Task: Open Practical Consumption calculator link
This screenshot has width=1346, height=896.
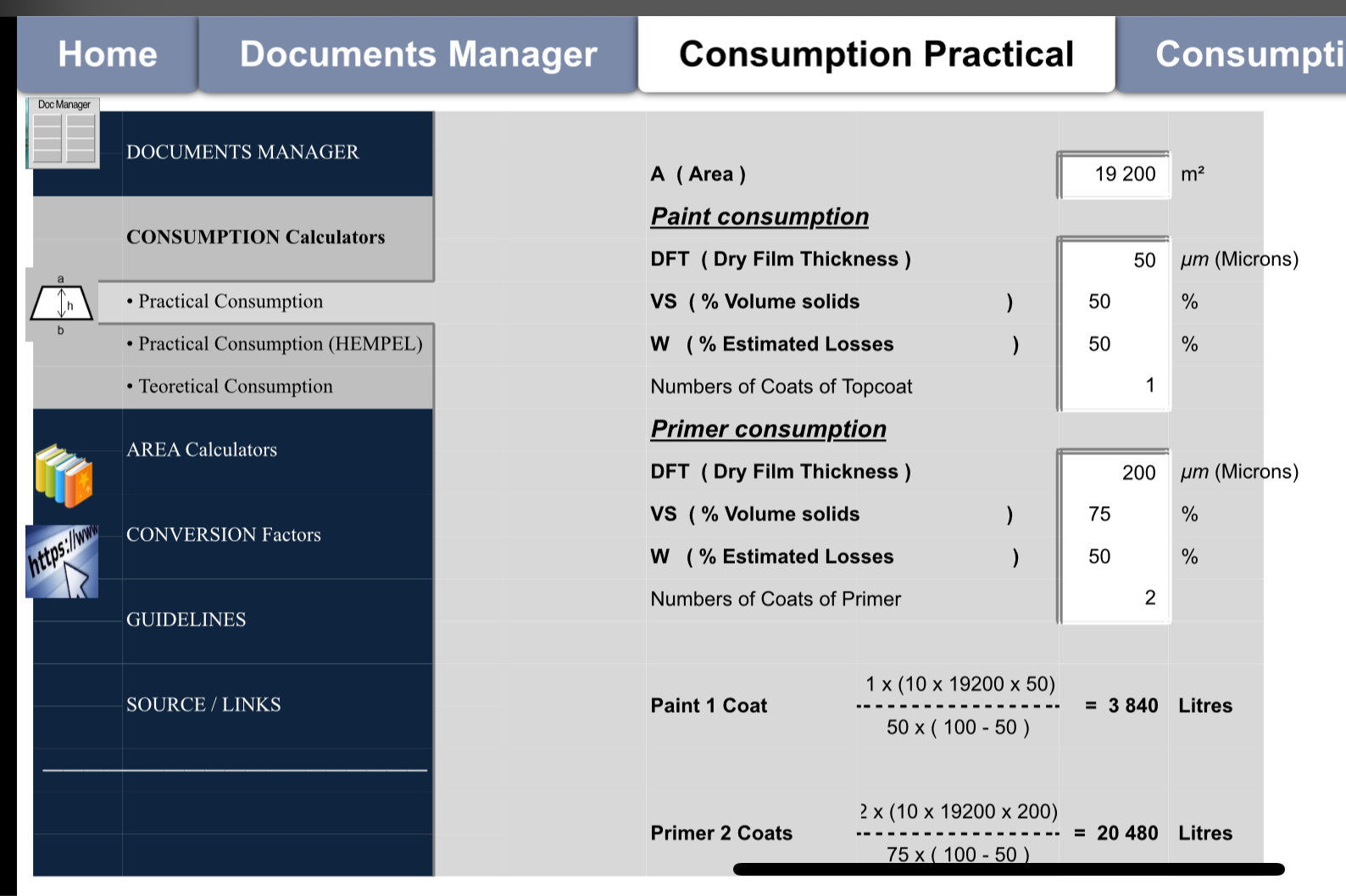Action: coord(231,302)
